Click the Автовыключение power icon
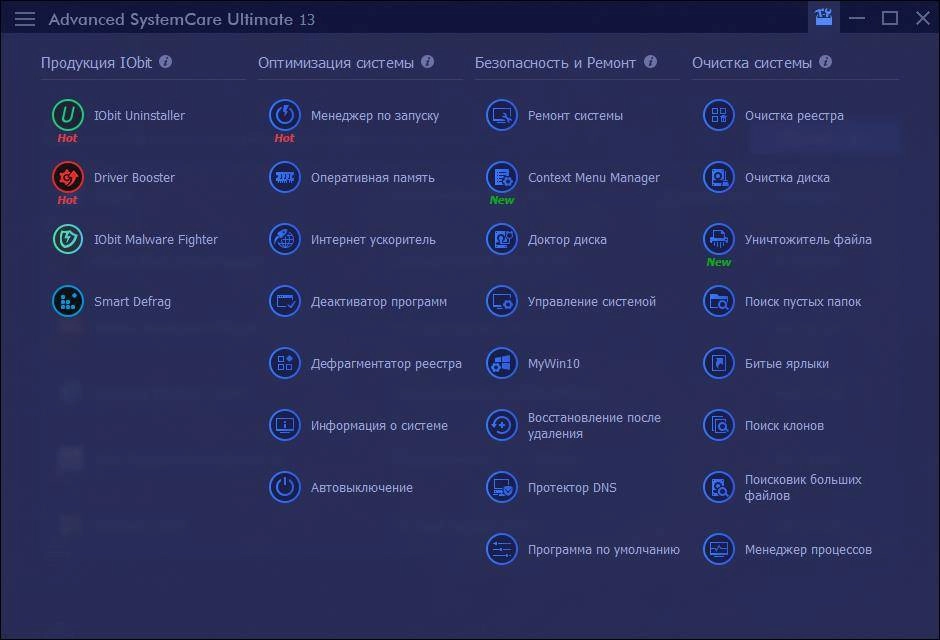 [285, 487]
